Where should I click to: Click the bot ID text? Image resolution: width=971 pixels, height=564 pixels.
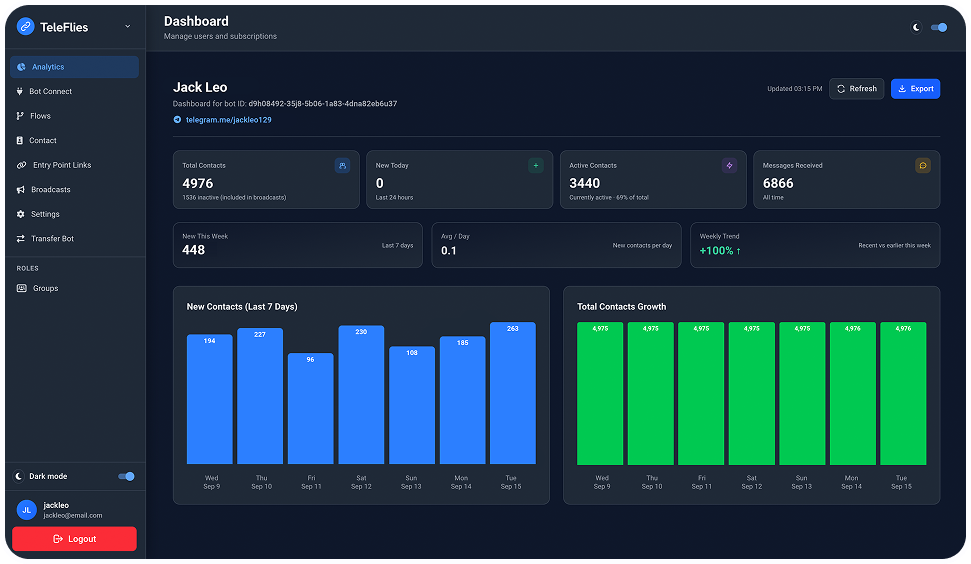click(x=323, y=104)
